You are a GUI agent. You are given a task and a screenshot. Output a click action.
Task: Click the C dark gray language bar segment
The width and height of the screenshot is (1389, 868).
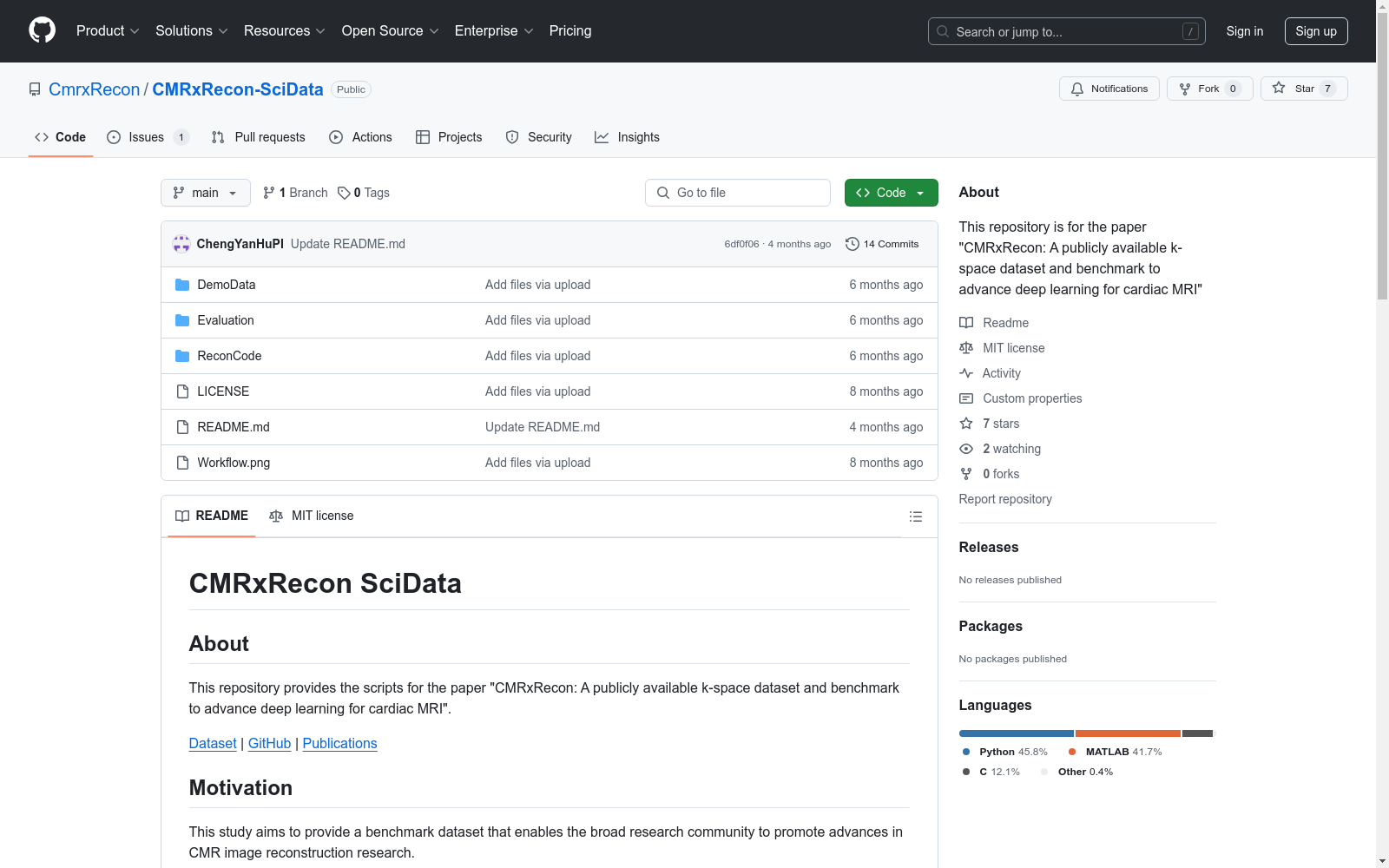pyautogui.click(x=1197, y=733)
